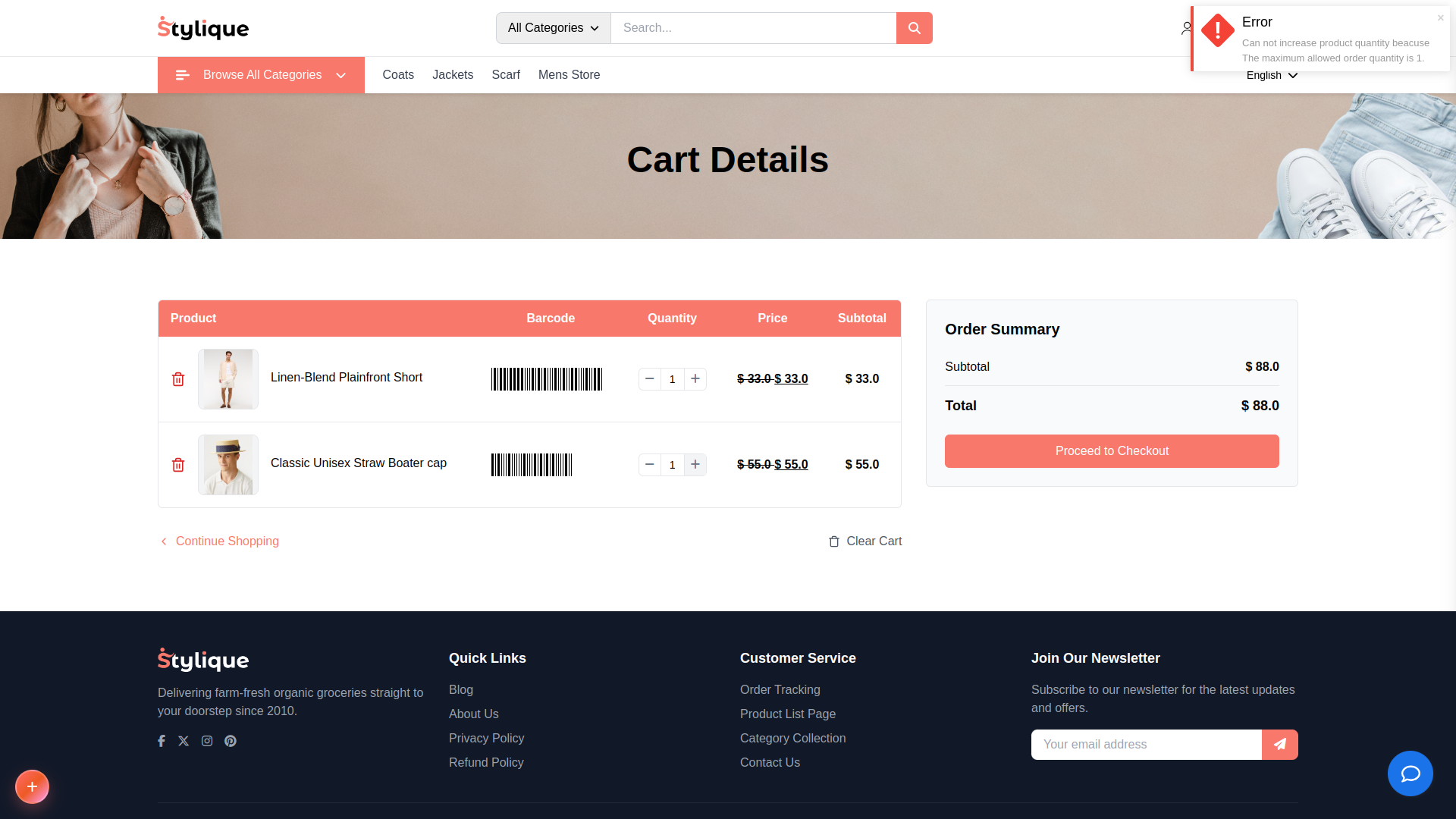
Task: Go to Scarf category
Action: (x=506, y=75)
